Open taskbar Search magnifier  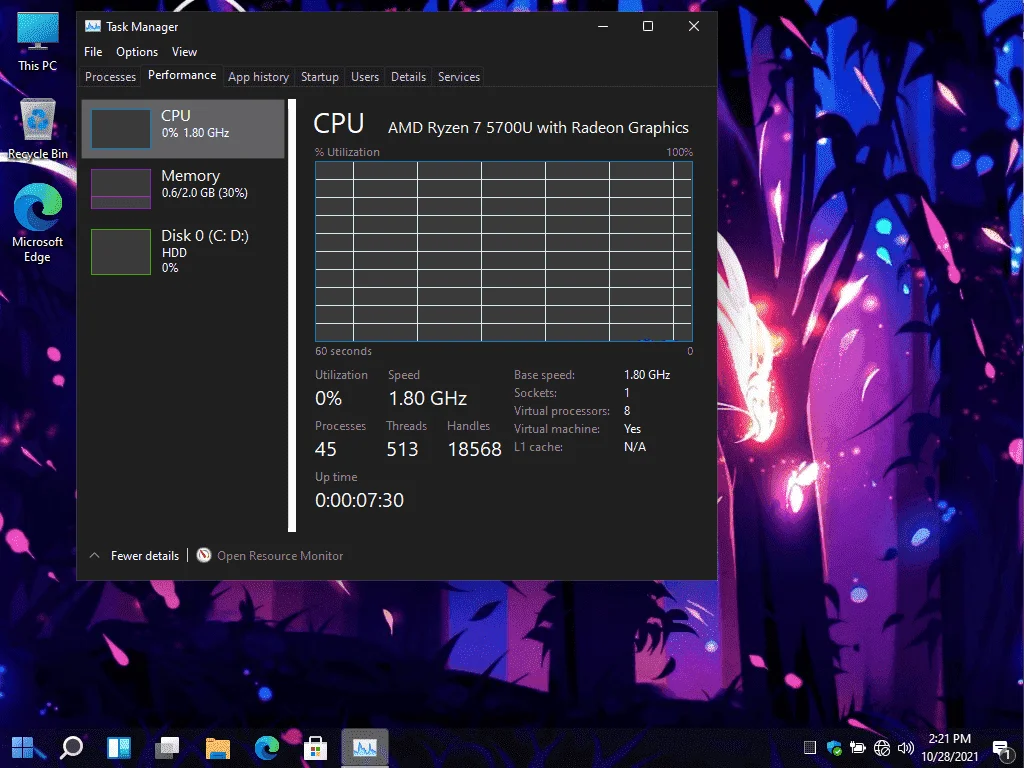click(x=71, y=748)
